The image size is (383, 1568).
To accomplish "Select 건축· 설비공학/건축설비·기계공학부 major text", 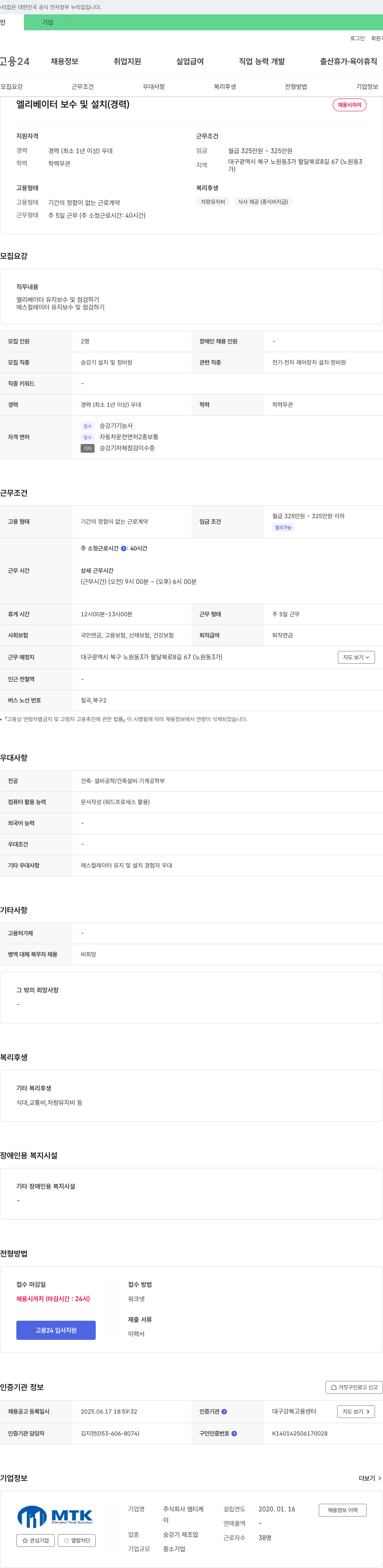I will 123,781.
